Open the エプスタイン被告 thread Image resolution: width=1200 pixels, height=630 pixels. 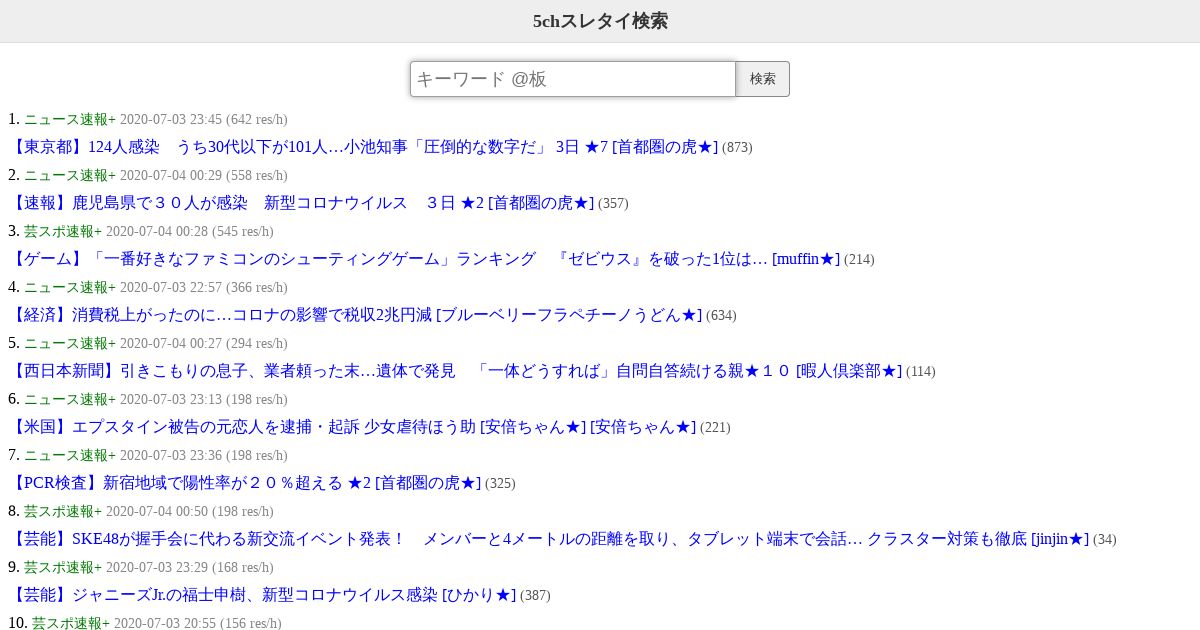coord(352,427)
